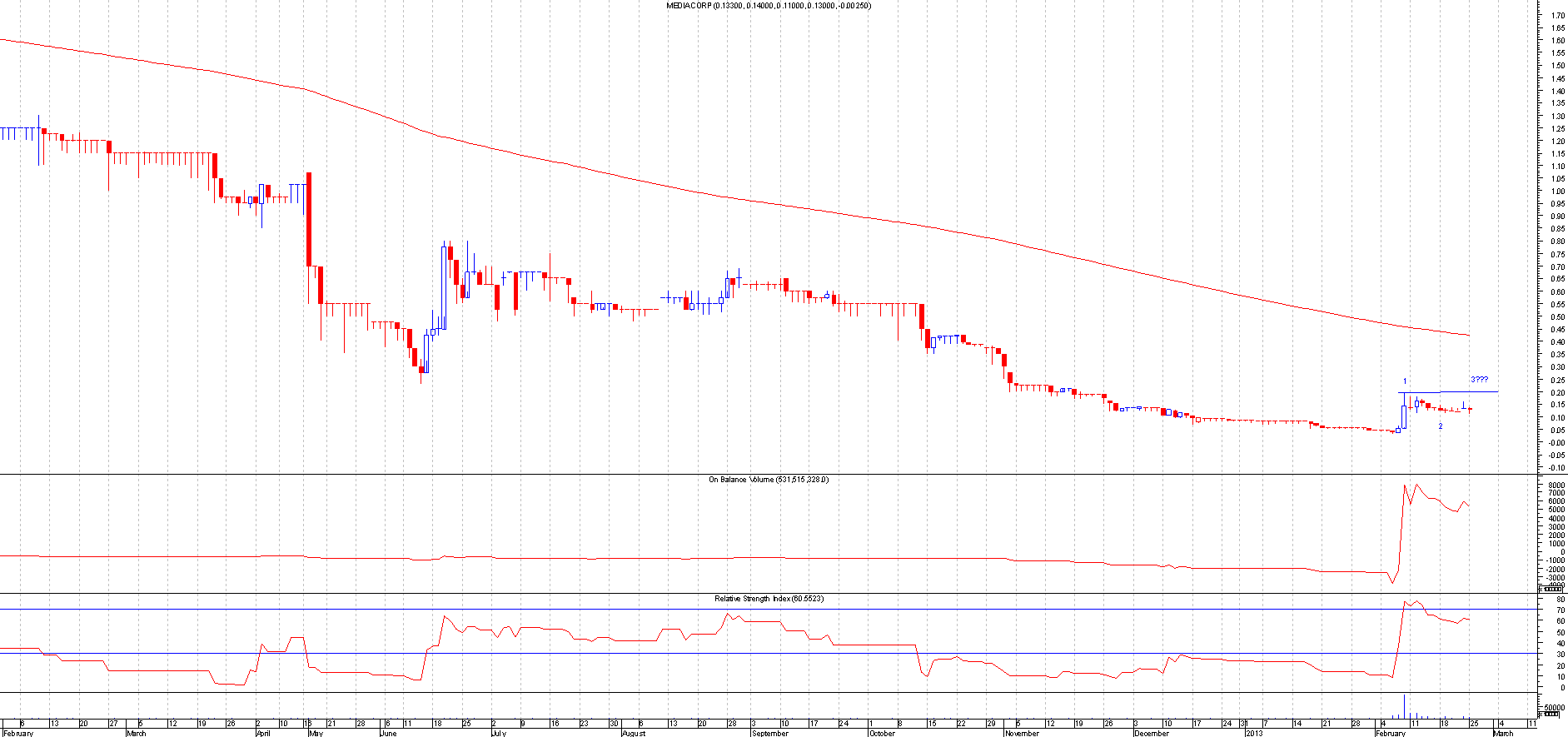Click the 1.00 price level on scale

(1556, 192)
